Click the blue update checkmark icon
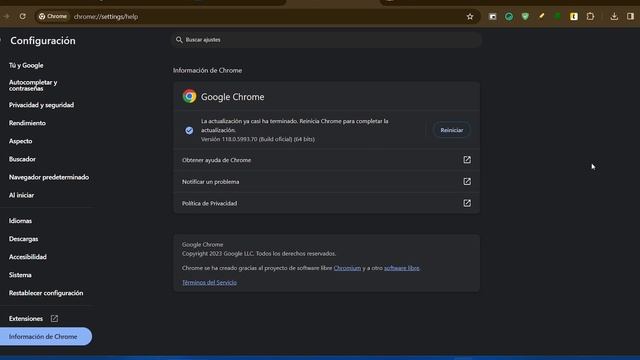640x360 pixels. pyautogui.click(x=189, y=130)
